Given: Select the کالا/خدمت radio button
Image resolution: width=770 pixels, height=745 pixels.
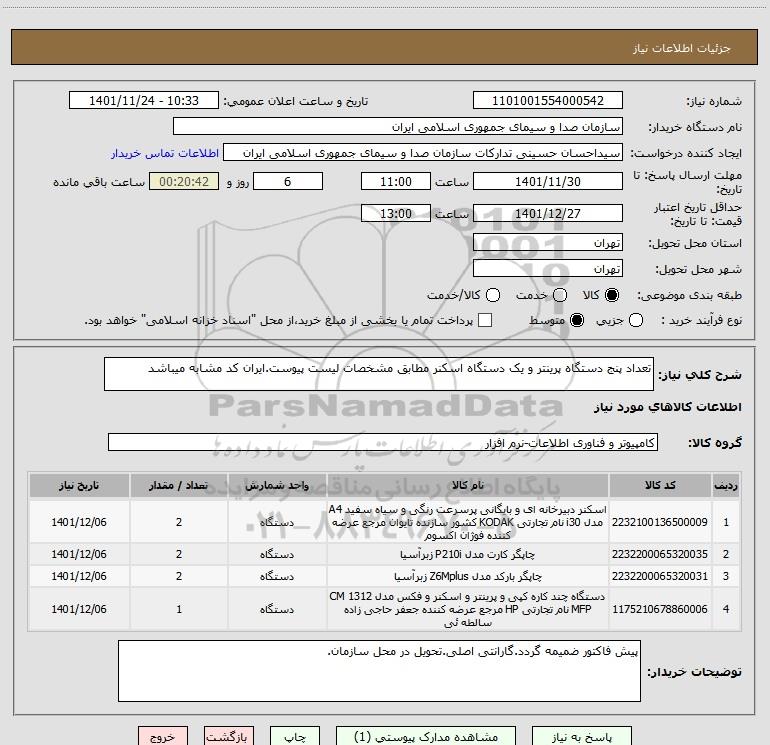Looking at the screenshot, I should tap(493, 295).
